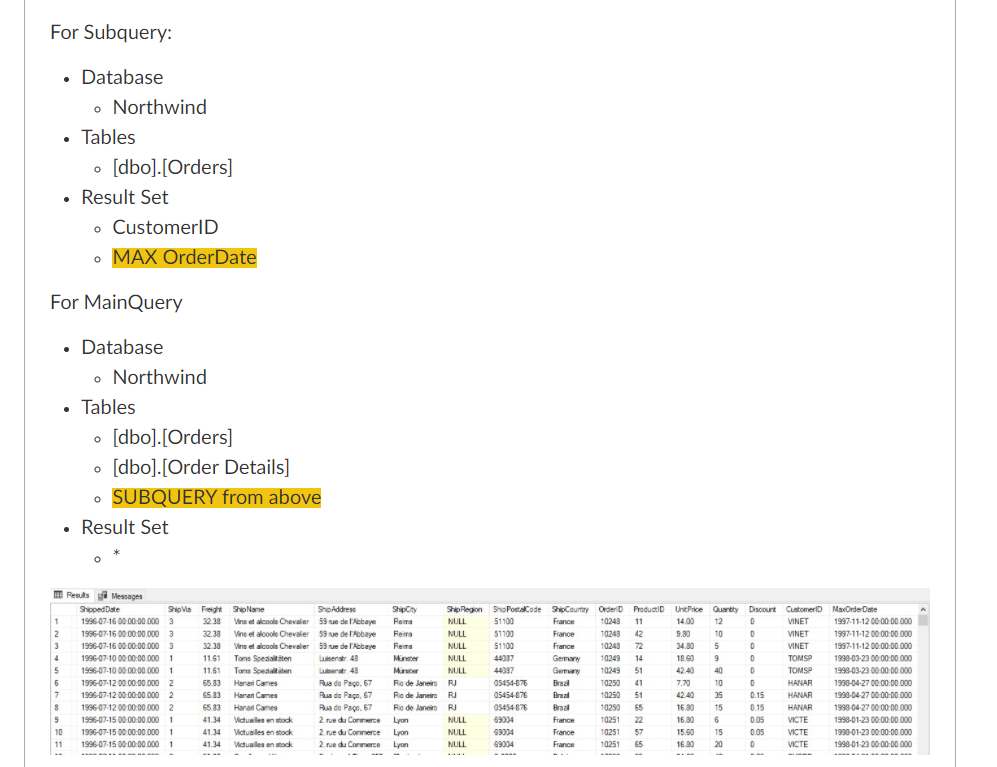The width and height of the screenshot is (997, 767).
Task: Click the highlighted SUBQUERY from above text
Action: pos(216,497)
